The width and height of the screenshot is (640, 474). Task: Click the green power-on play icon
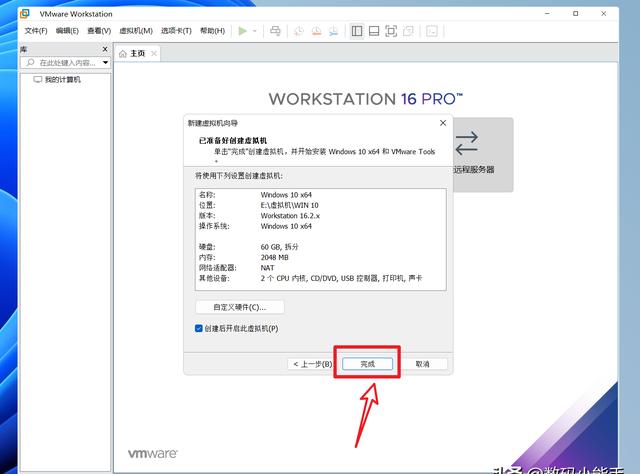(242, 31)
